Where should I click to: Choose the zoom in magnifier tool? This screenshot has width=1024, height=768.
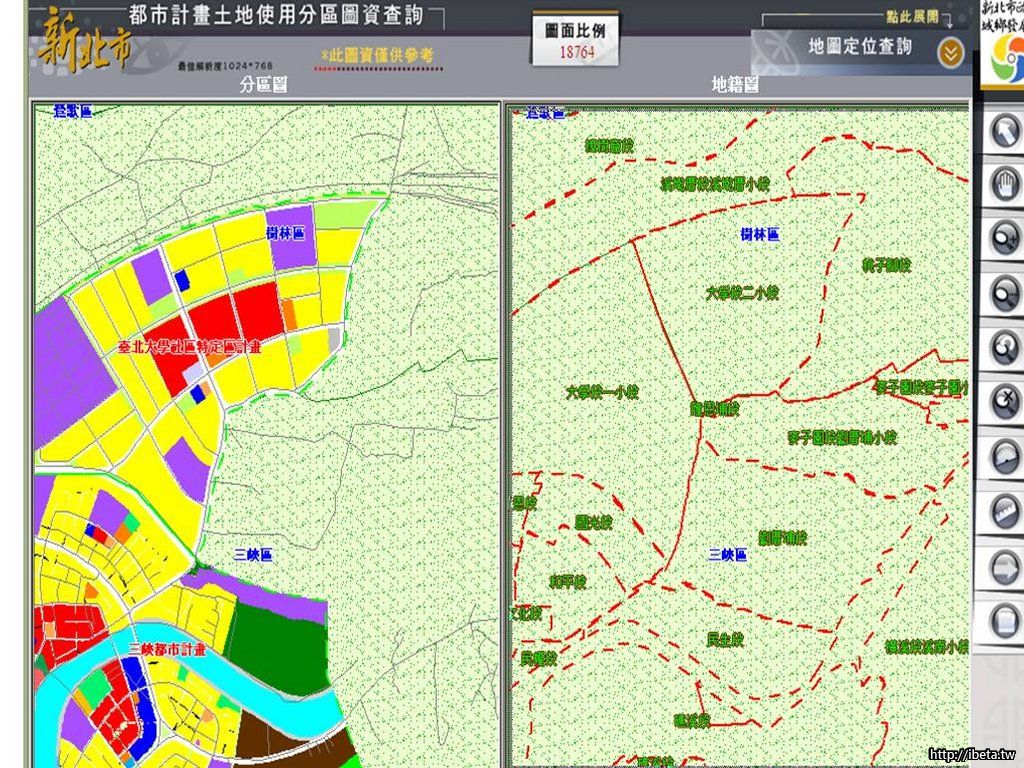(x=1003, y=238)
